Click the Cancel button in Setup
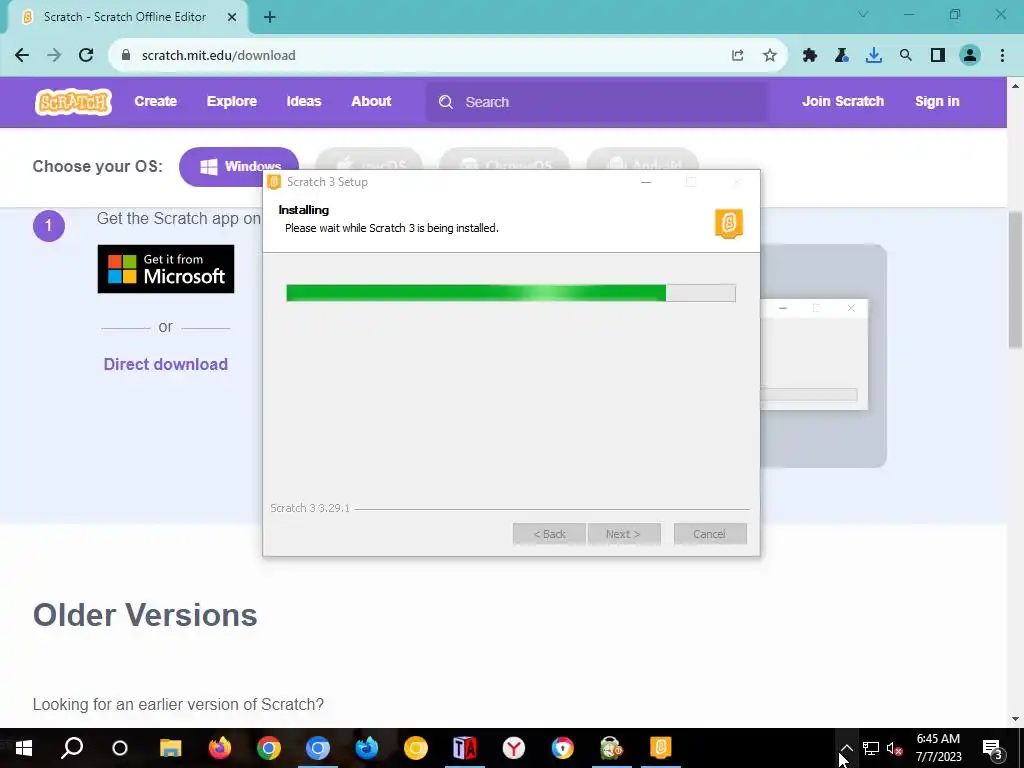1024x768 pixels. pyautogui.click(x=710, y=534)
